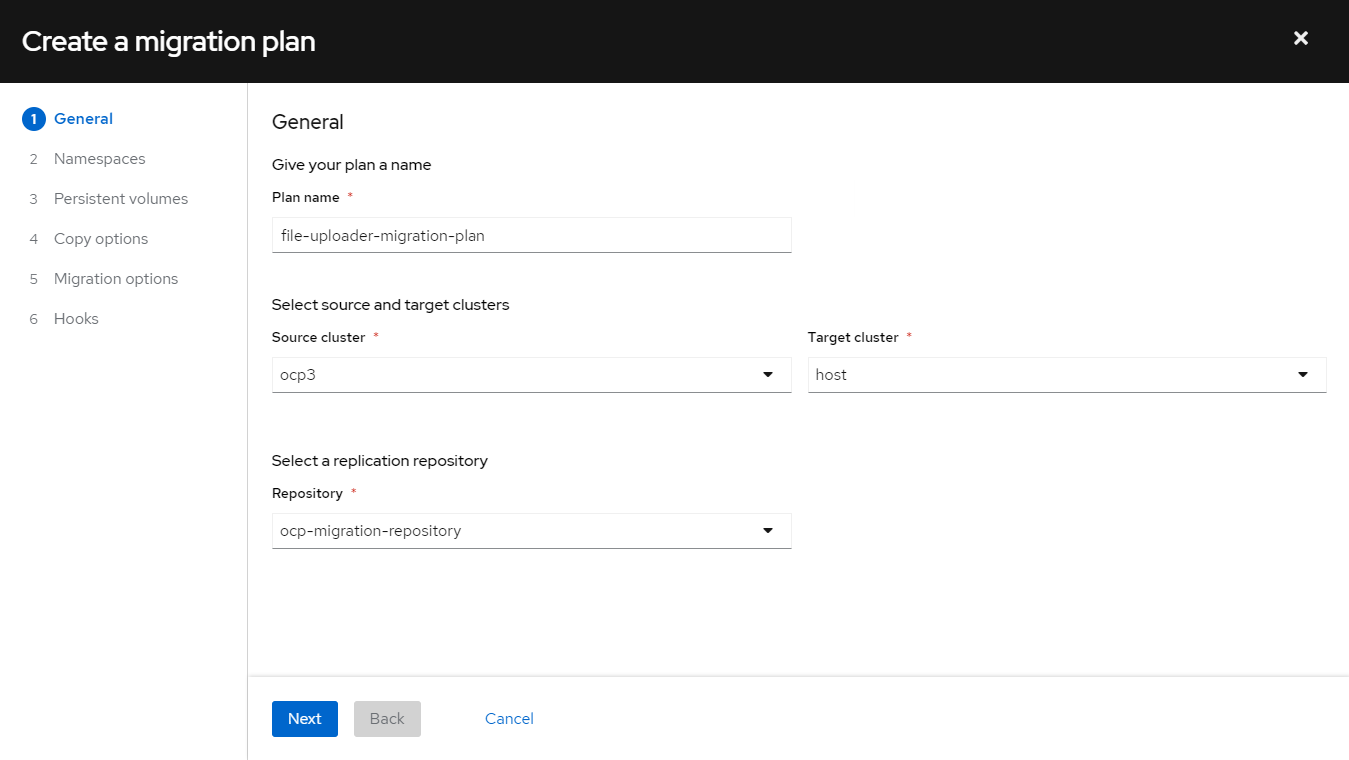Click the Source cluster dropdown caret icon

pyautogui.click(x=768, y=374)
